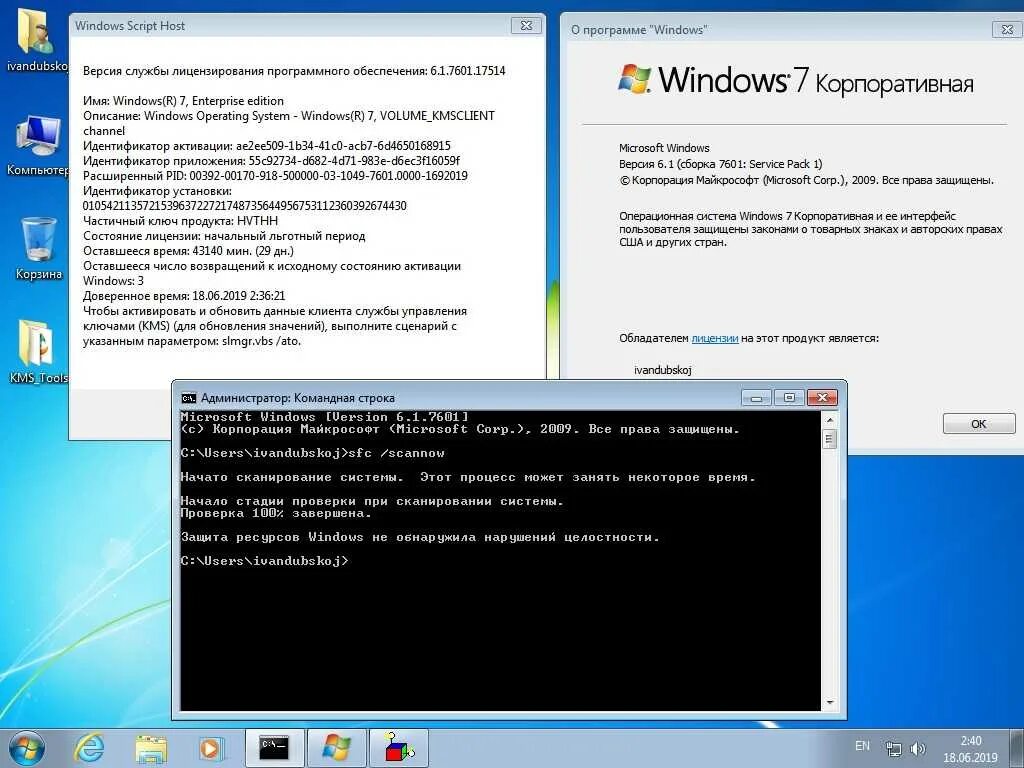Switch to colored cube taskbar button
This screenshot has width=1024, height=768.
point(399,748)
